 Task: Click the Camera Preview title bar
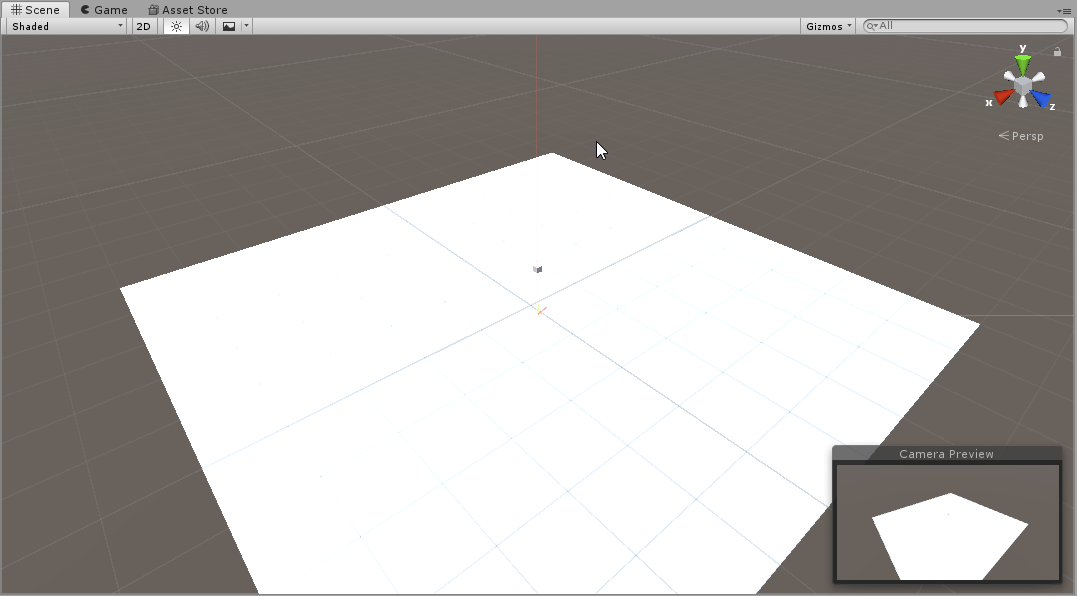pos(946,454)
